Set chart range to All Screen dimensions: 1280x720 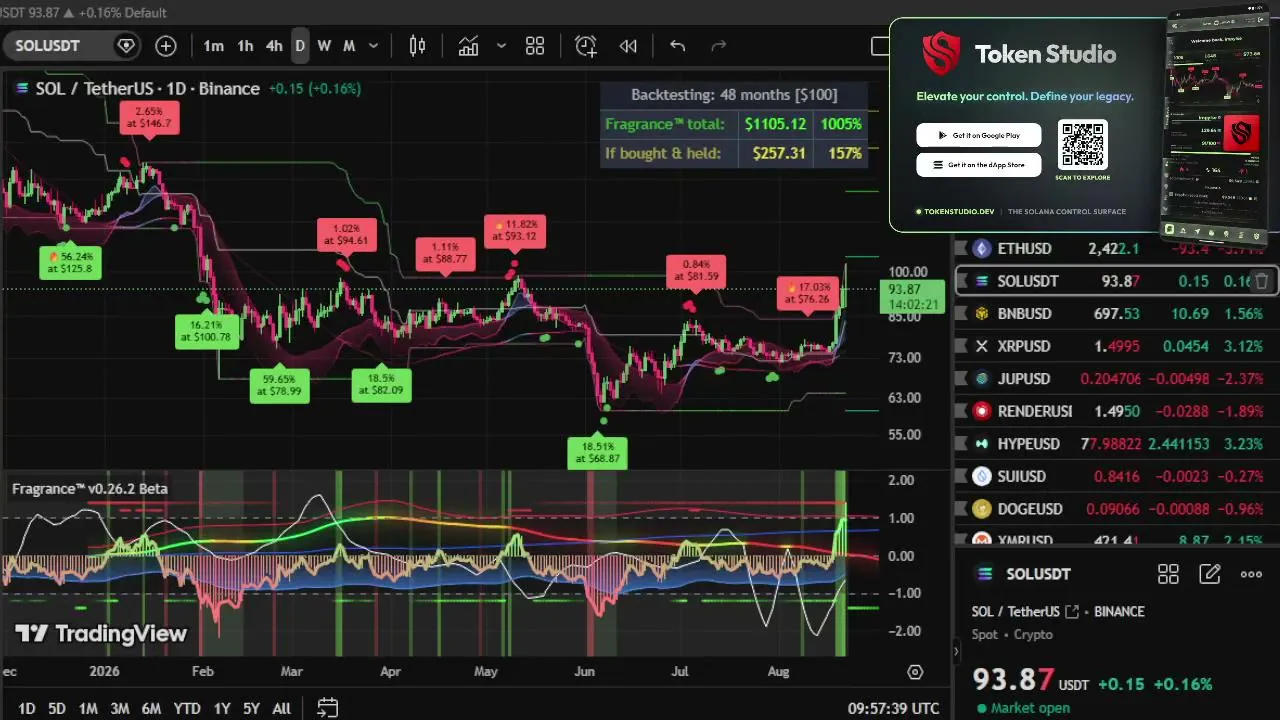(282, 708)
